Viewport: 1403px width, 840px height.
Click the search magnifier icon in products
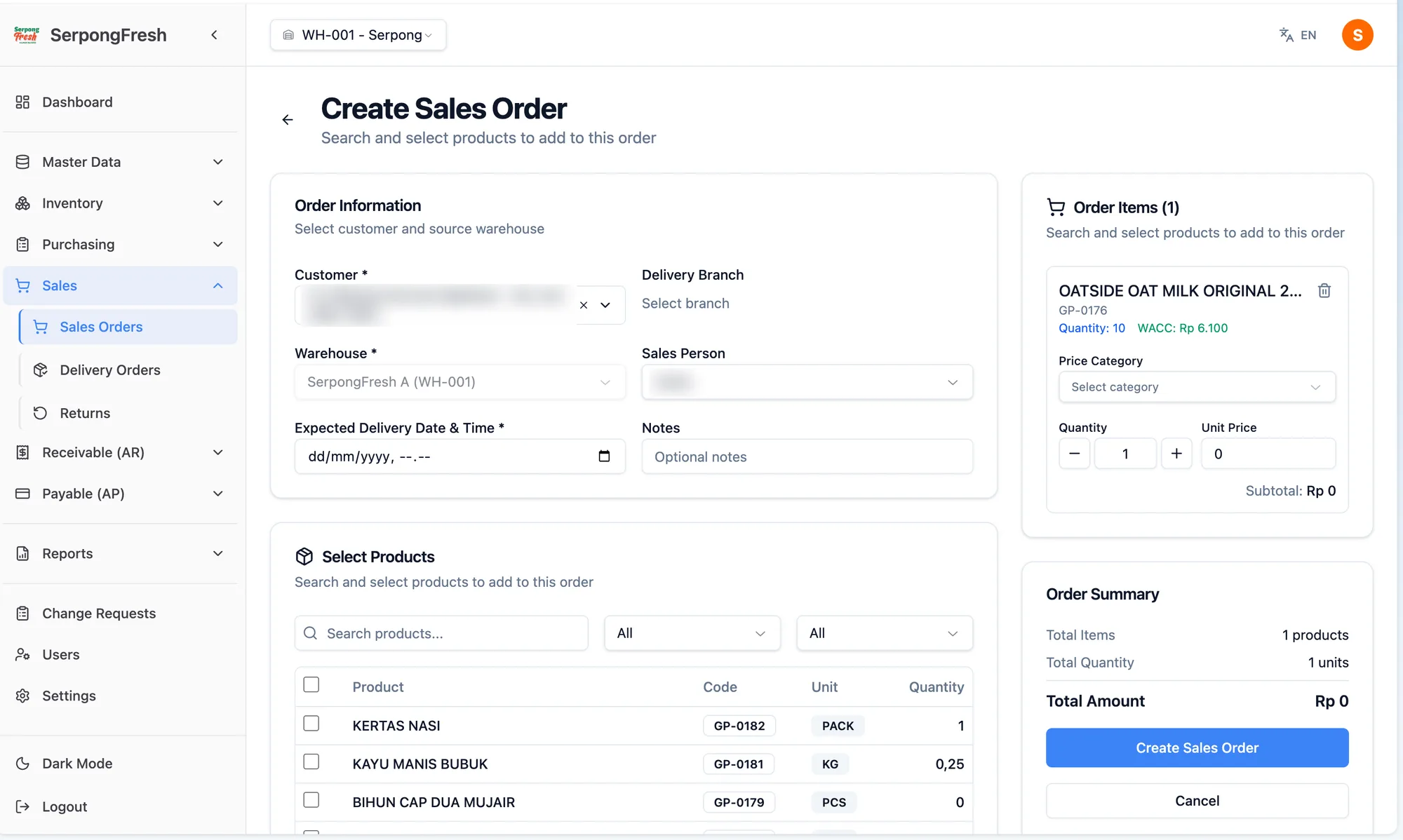[310, 633]
